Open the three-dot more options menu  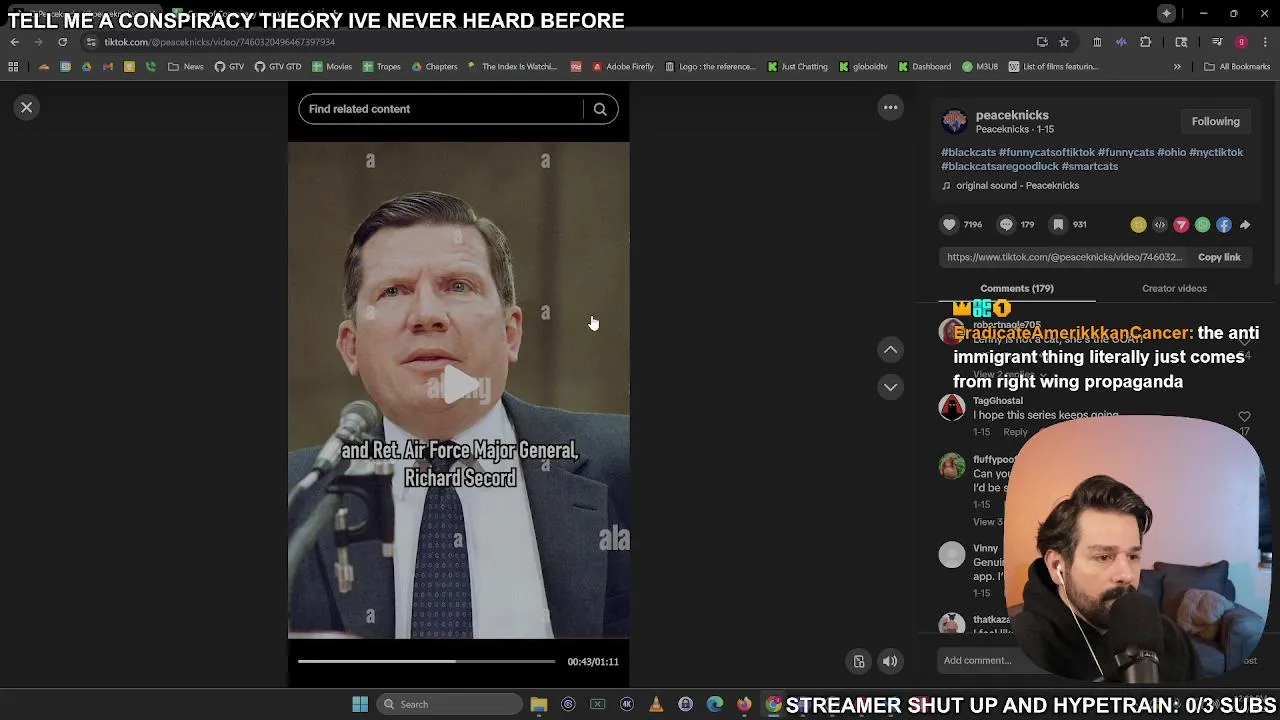[890, 107]
